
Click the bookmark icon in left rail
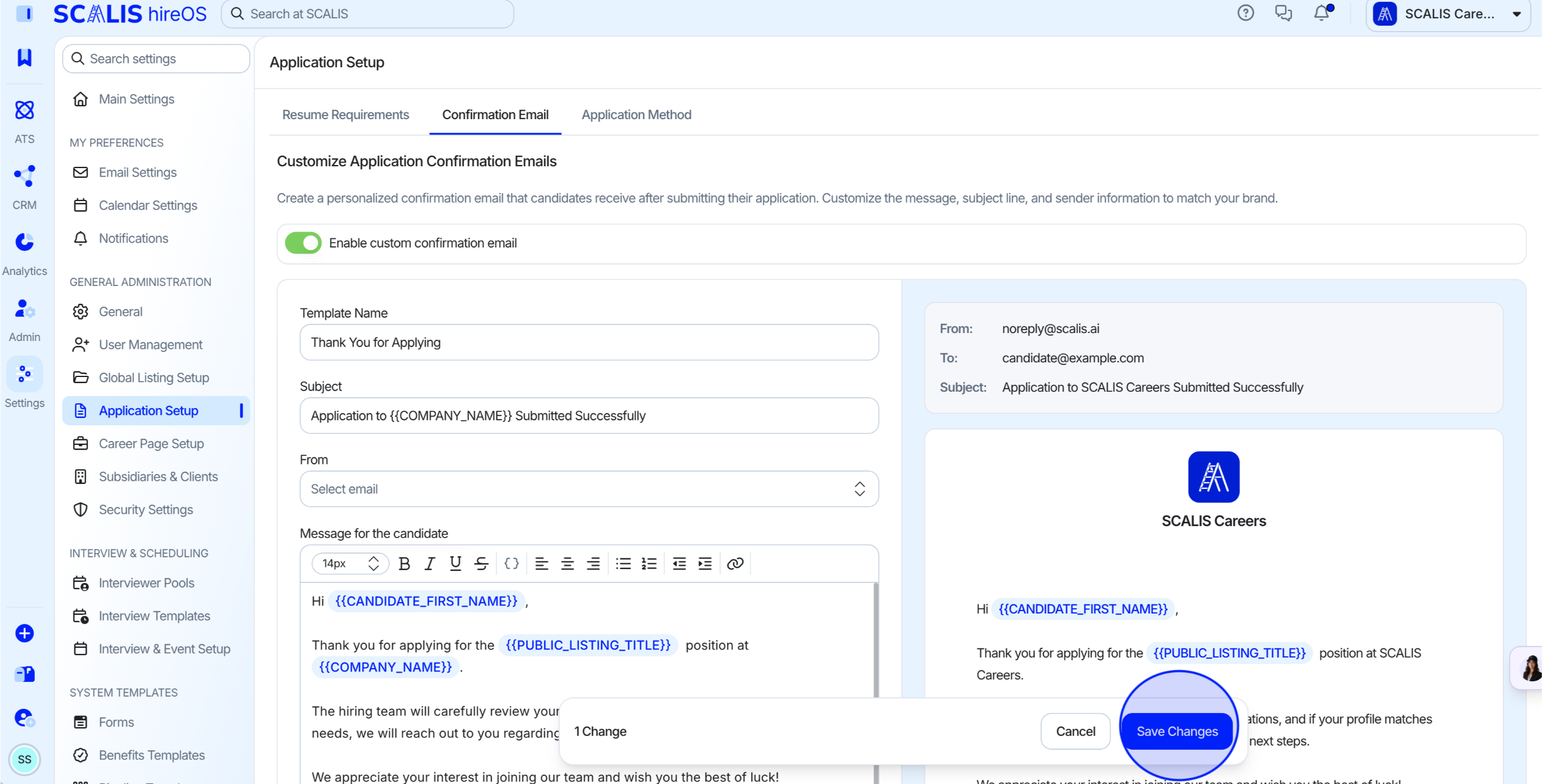click(24, 57)
